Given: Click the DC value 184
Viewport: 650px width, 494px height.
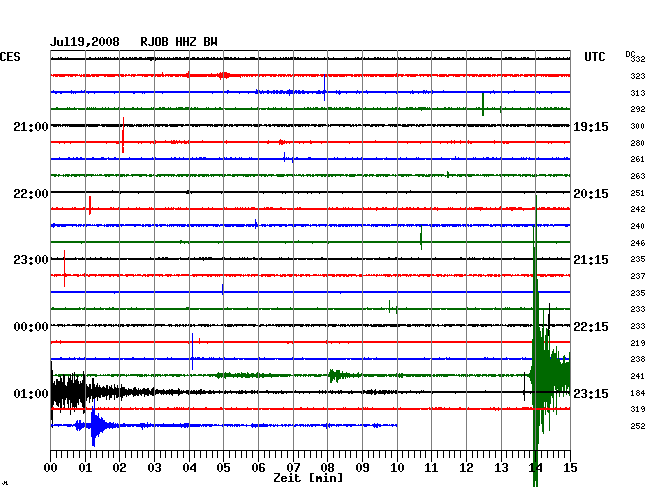Looking at the screenshot, I should pyautogui.click(x=638, y=393).
